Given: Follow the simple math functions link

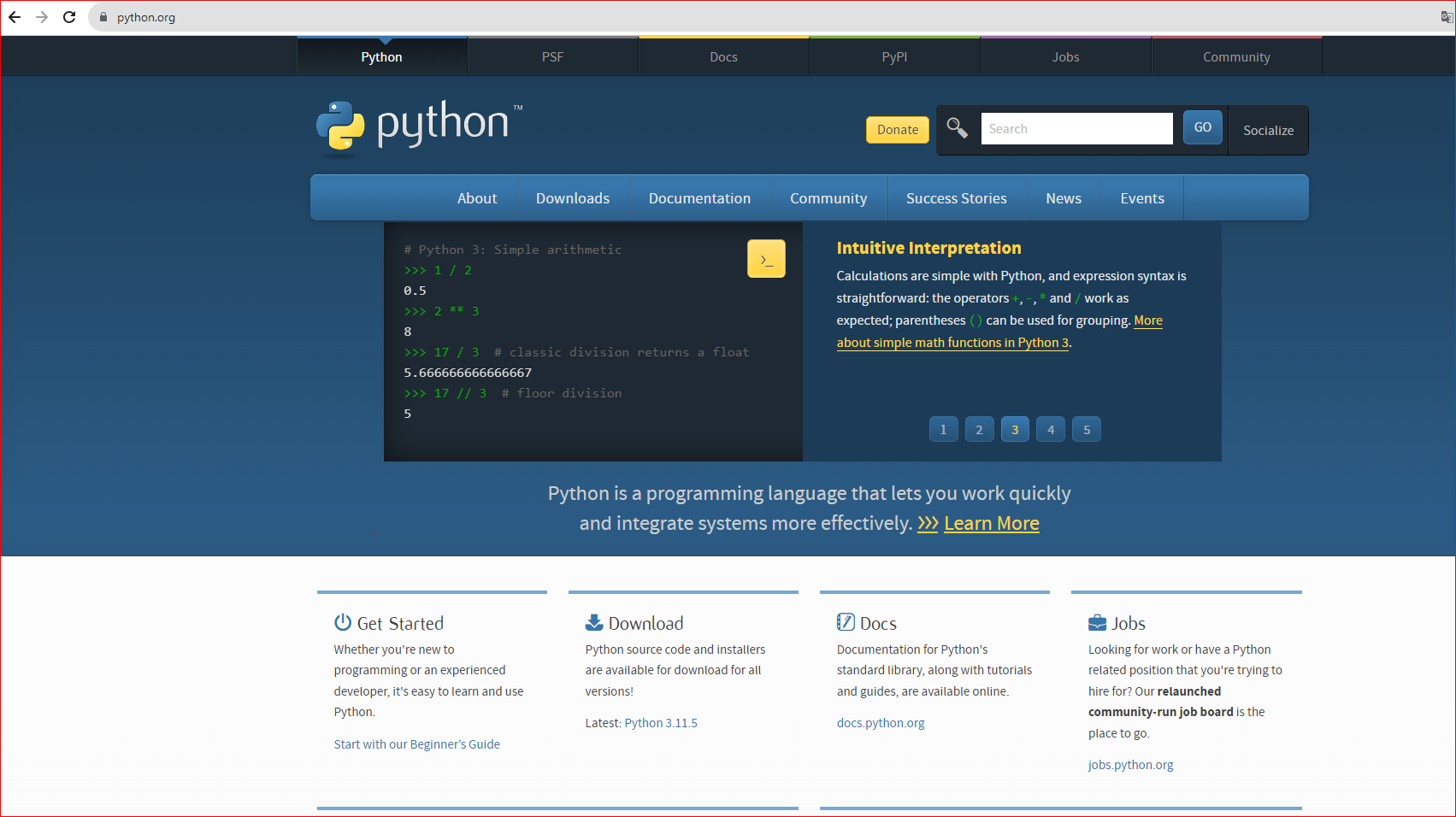Looking at the screenshot, I should (x=953, y=343).
